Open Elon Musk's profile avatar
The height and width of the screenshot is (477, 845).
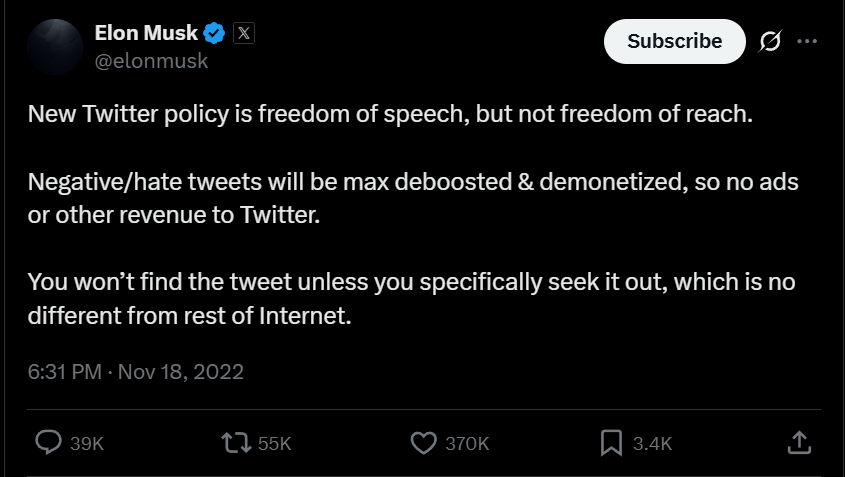[55, 46]
